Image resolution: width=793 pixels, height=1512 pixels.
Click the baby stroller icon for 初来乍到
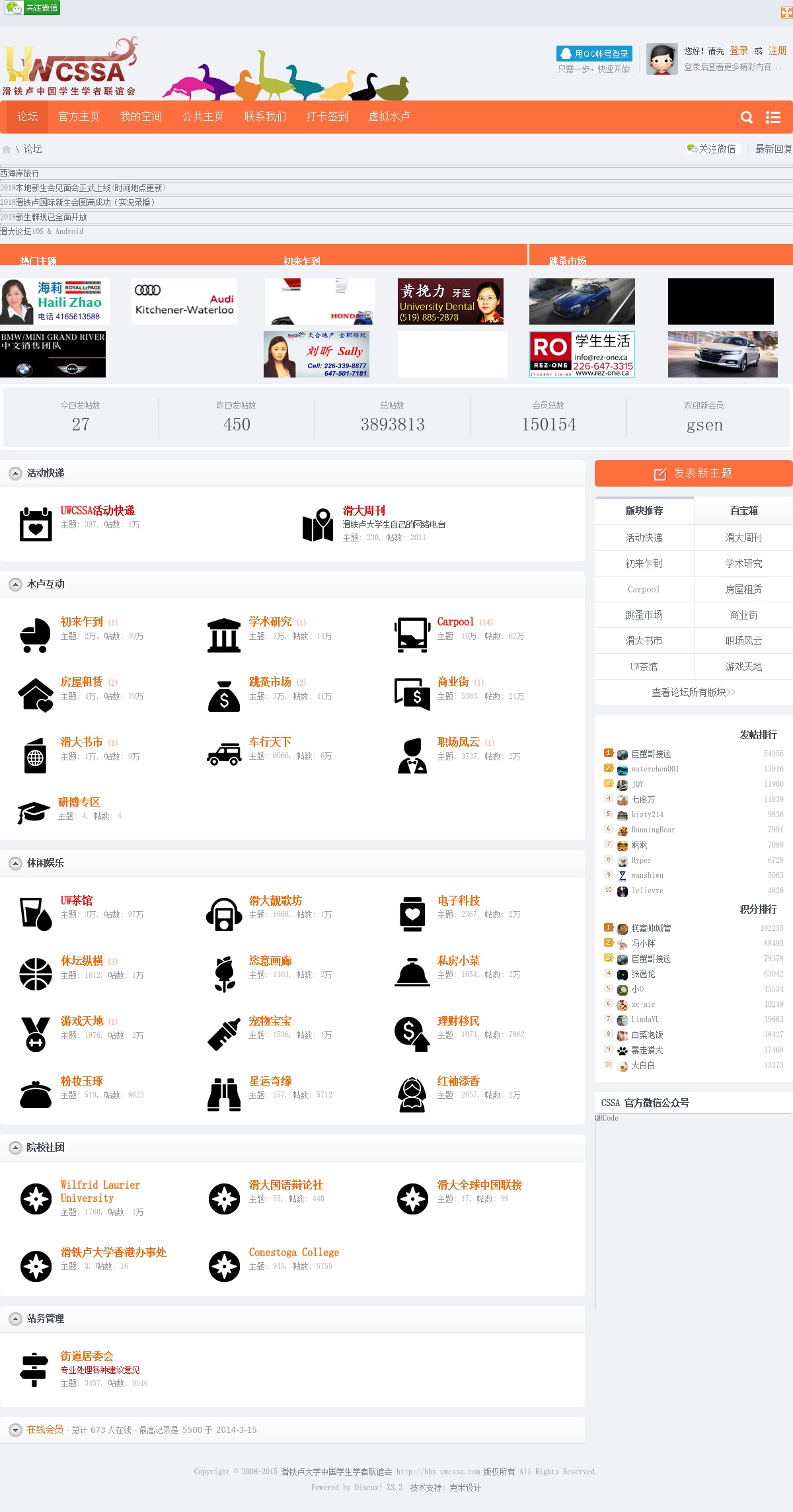(36, 635)
